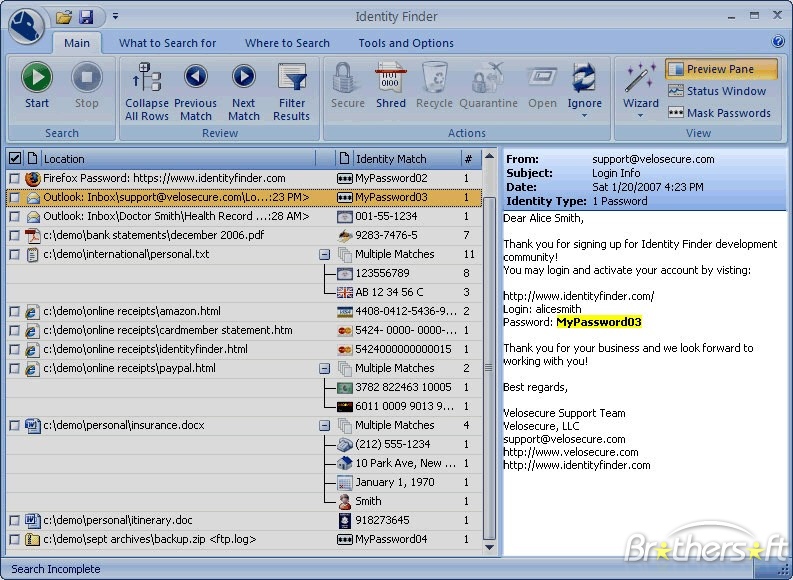Click the Stop search icon

click(86, 77)
